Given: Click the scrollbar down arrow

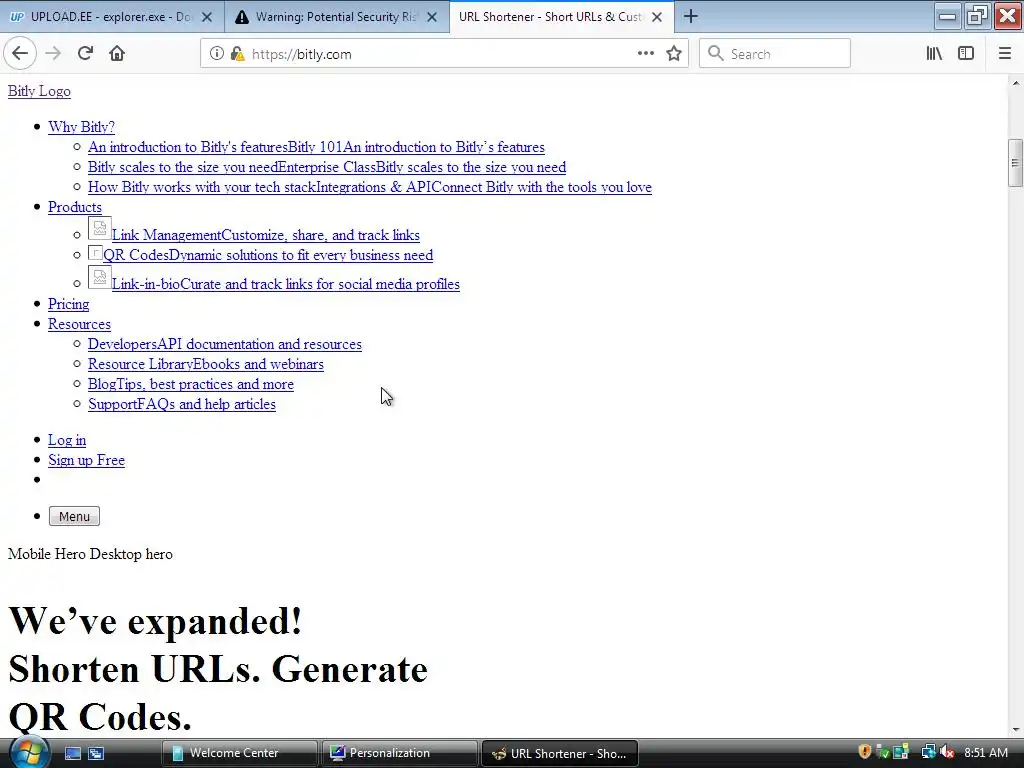Looking at the screenshot, I should (1015, 729).
